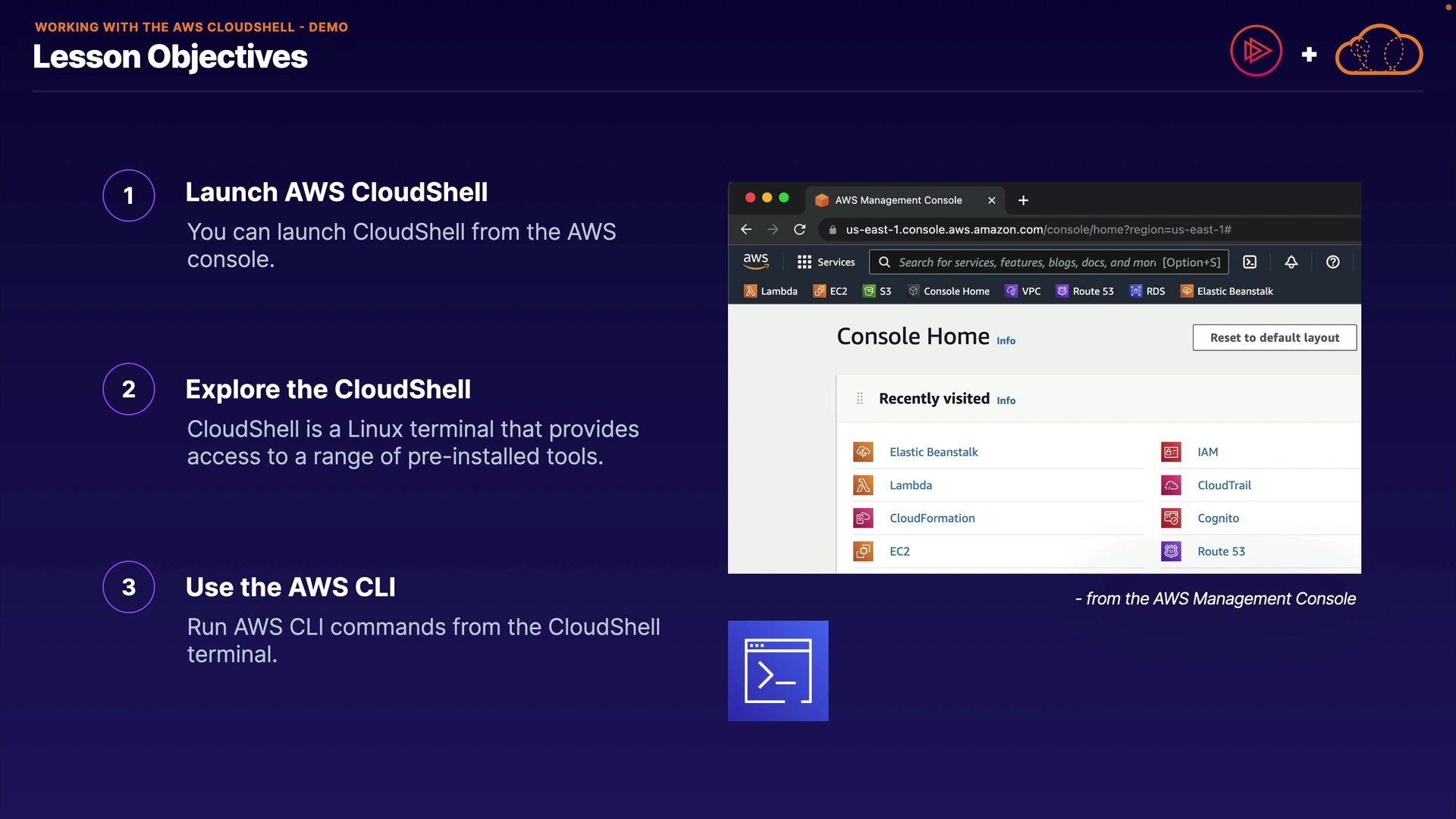The image size is (1456, 819).
Task: Click the large CloudShell terminal icon
Action: (x=778, y=670)
